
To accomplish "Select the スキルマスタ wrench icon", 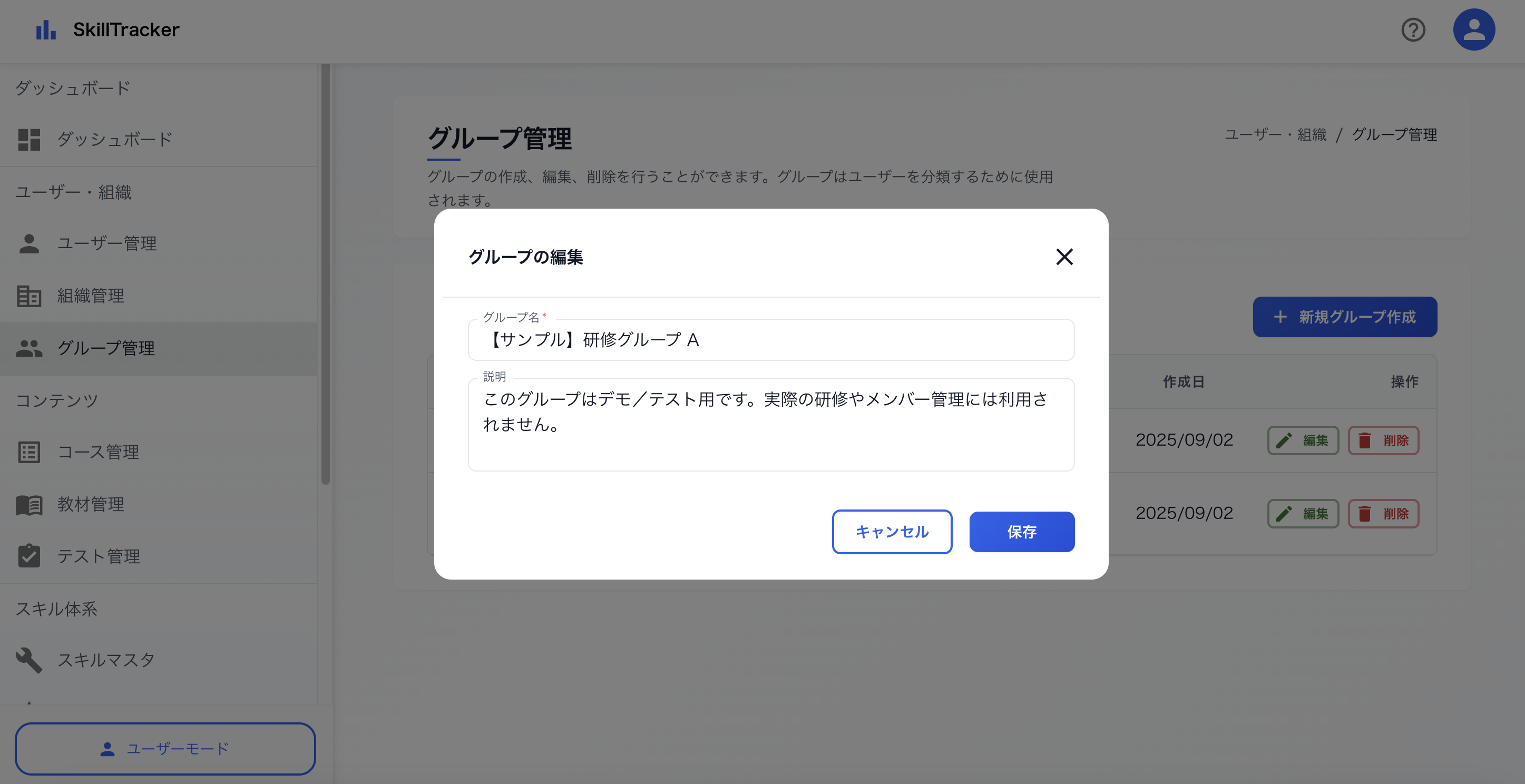I will (28, 660).
